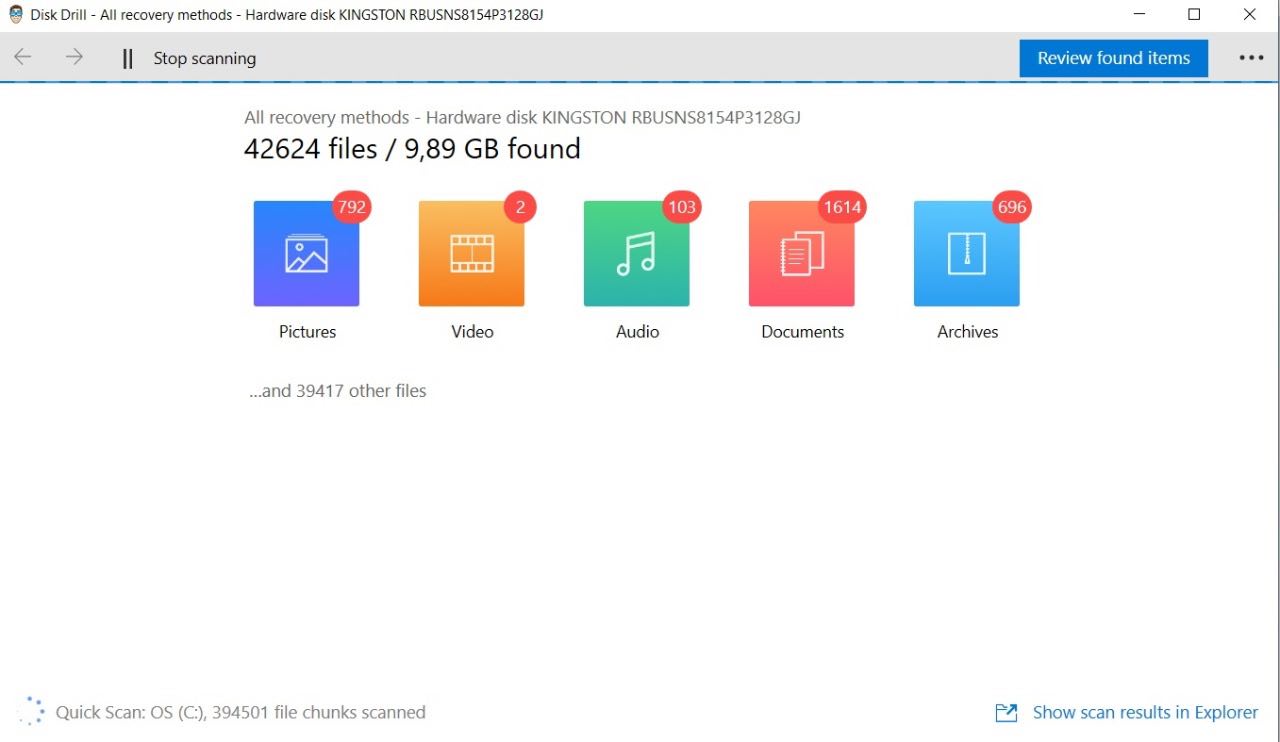Click the 'All recovery methods - Hardware disk' subtitle
Screen dimensions: 1280x742
pyautogui.click(x=522, y=118)
